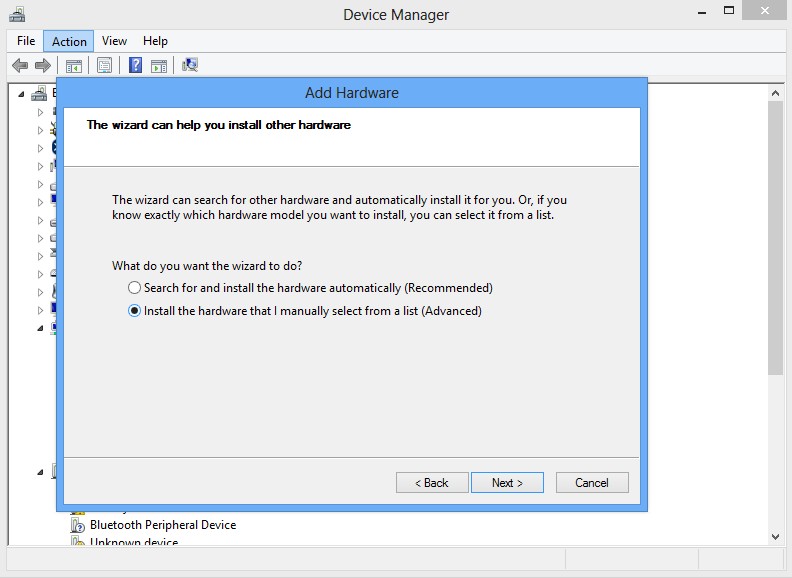Collapse the expanded category above Bluetooth Peripheral Device
The width and height of the screenshot is (792, 578).
(x=40, y=472)
